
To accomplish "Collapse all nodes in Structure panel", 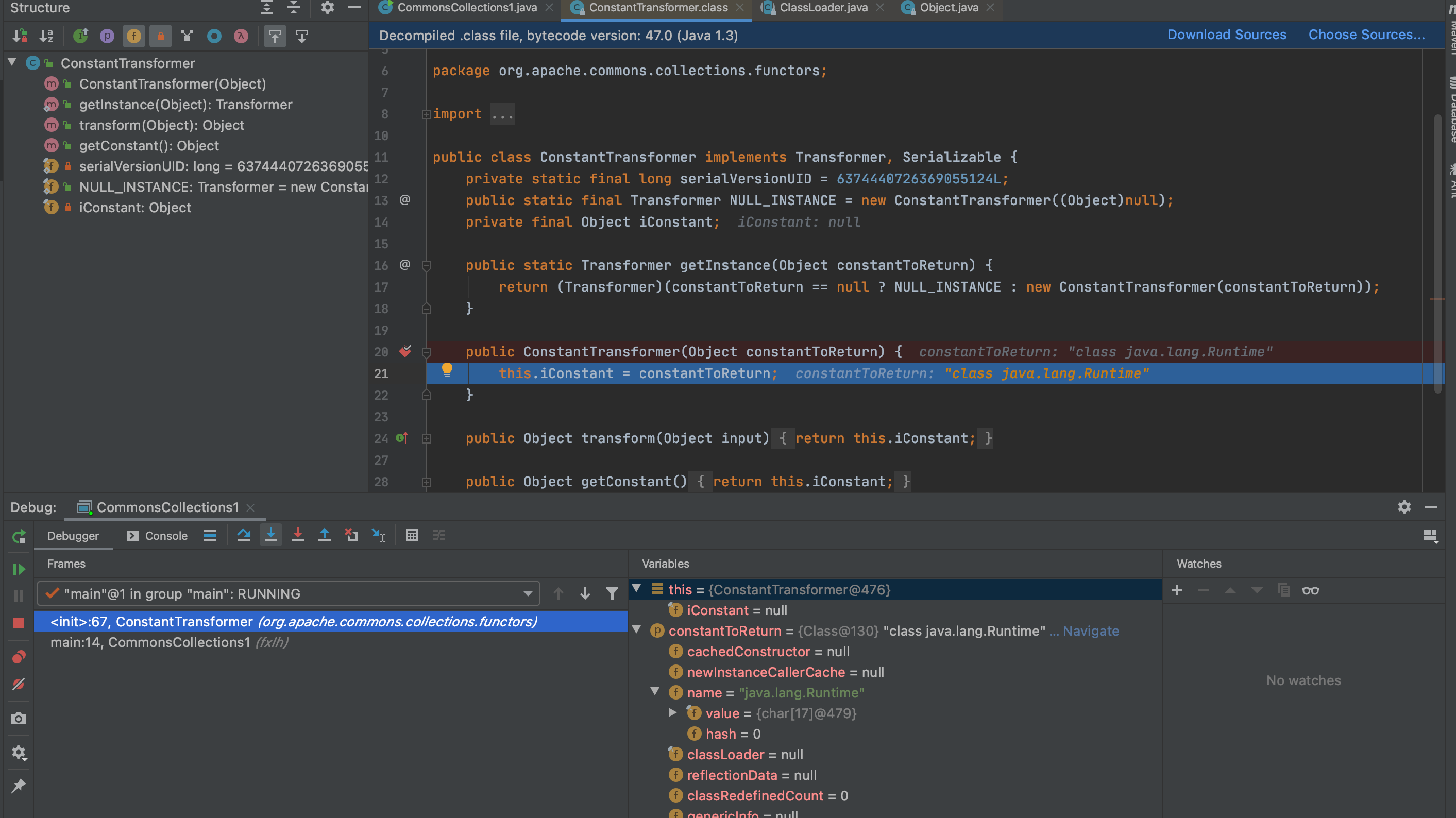I will coord(293,7).
